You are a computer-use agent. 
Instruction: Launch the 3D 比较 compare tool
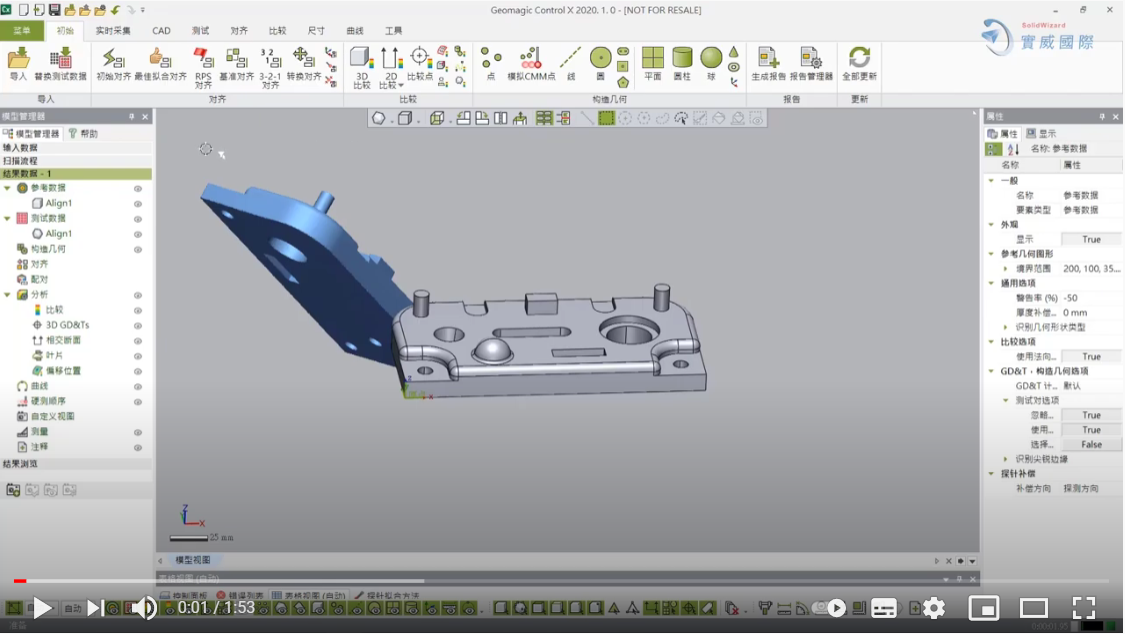(362, 67)
